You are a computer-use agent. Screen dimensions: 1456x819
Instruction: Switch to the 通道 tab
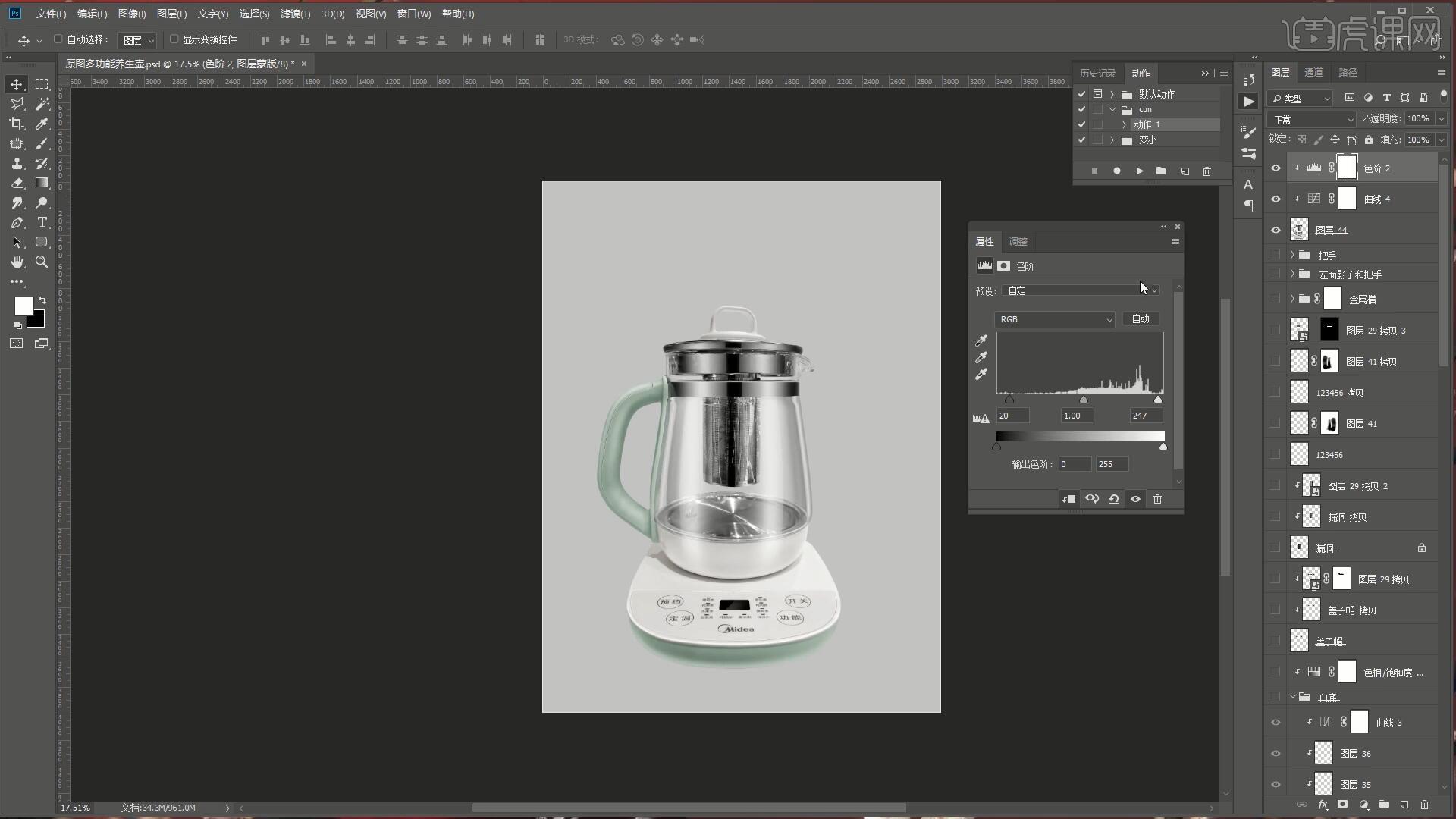point(1313,72)
